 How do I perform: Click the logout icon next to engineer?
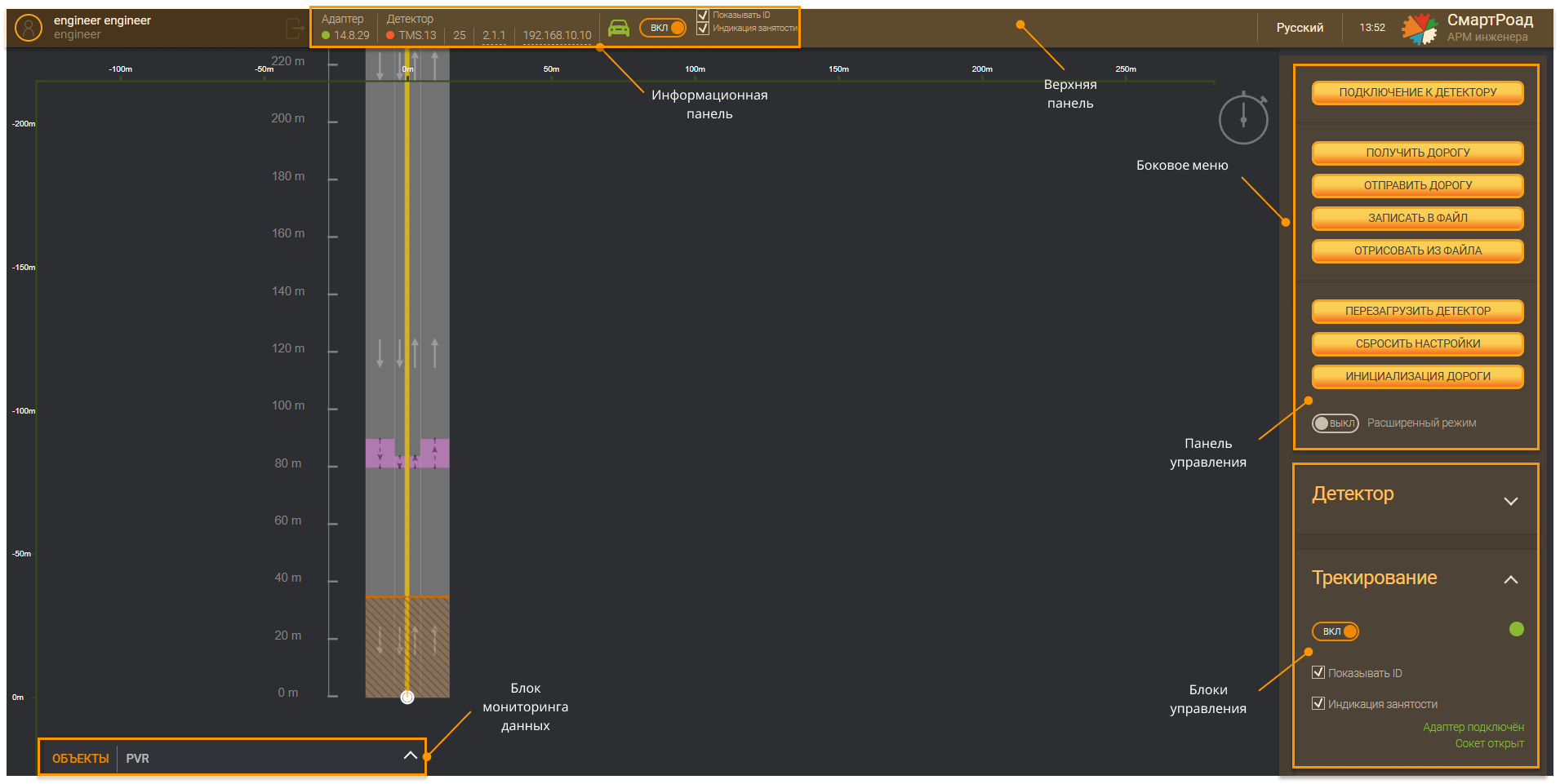pos(296,29)
